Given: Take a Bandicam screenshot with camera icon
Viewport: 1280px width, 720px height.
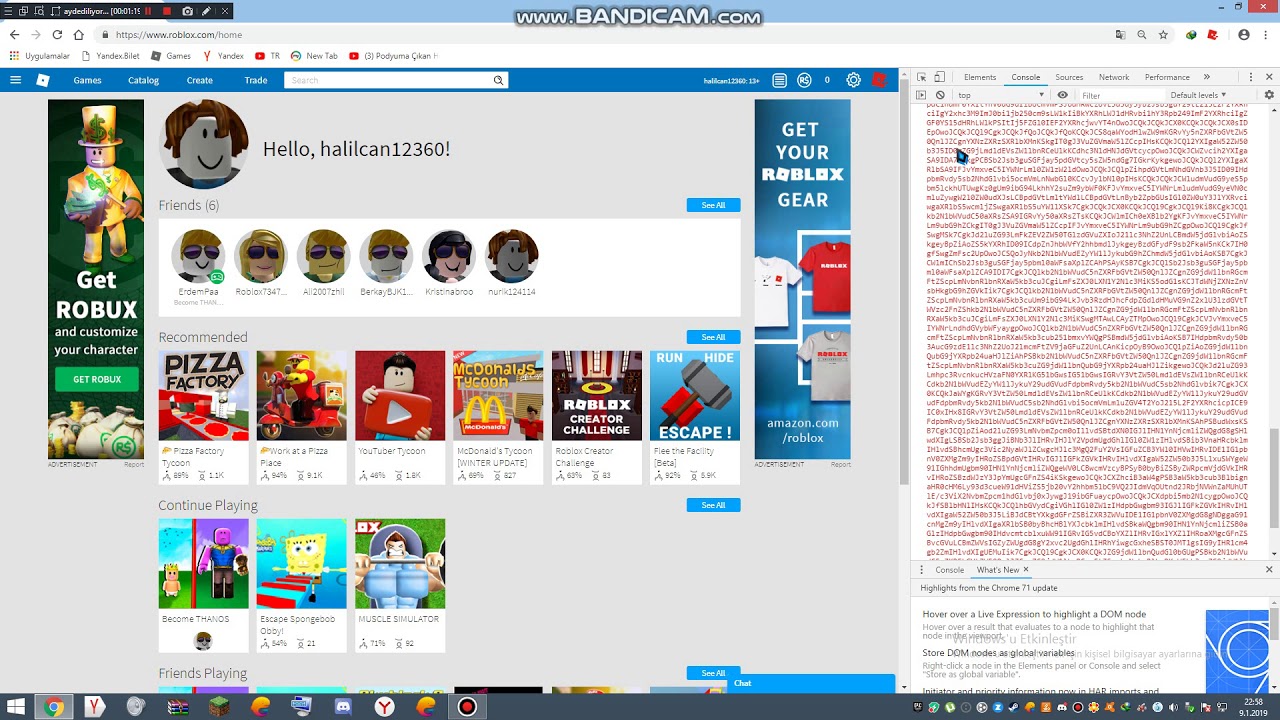Looking at the screenshot, I should click(x=187, y=11).
